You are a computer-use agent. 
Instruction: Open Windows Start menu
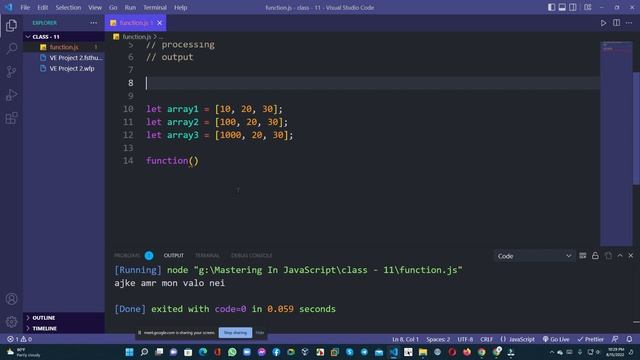129,352
